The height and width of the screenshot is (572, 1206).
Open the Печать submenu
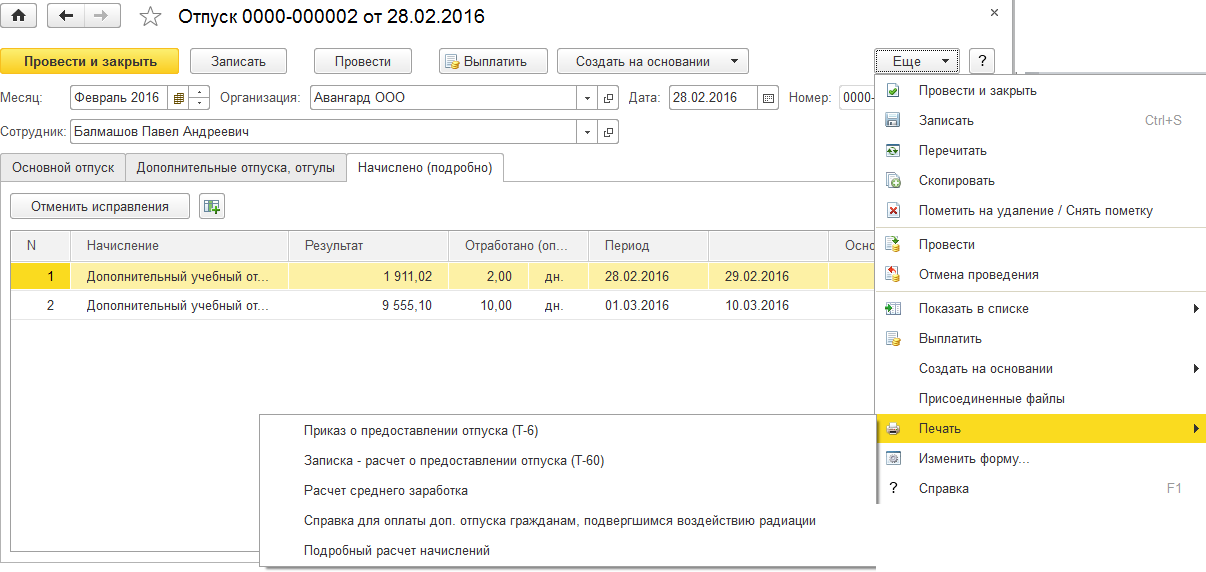(1040, 429)
